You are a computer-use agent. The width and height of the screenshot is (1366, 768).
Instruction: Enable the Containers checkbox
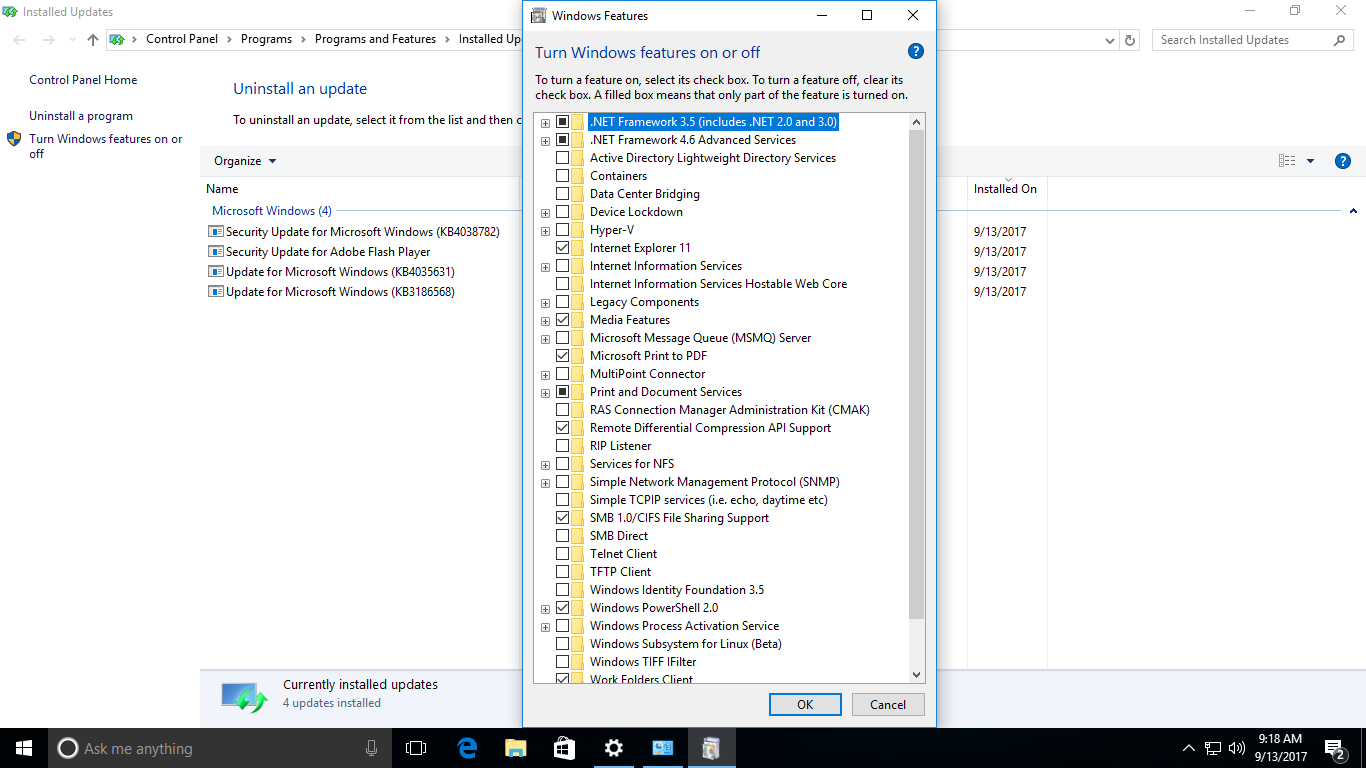562,176
